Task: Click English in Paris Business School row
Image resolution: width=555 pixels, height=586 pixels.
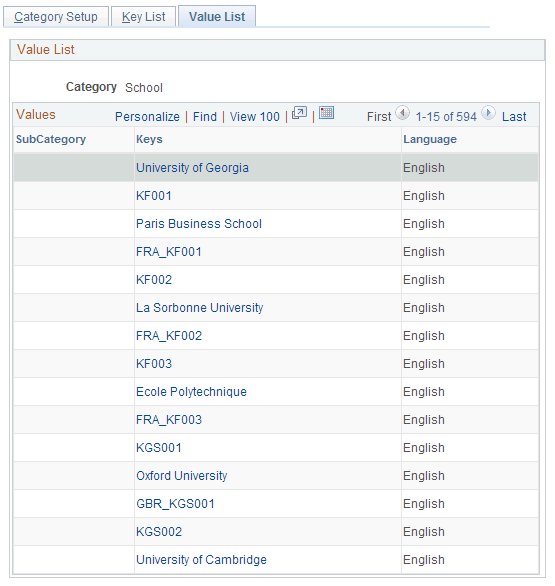Action: tap(424, 224)
